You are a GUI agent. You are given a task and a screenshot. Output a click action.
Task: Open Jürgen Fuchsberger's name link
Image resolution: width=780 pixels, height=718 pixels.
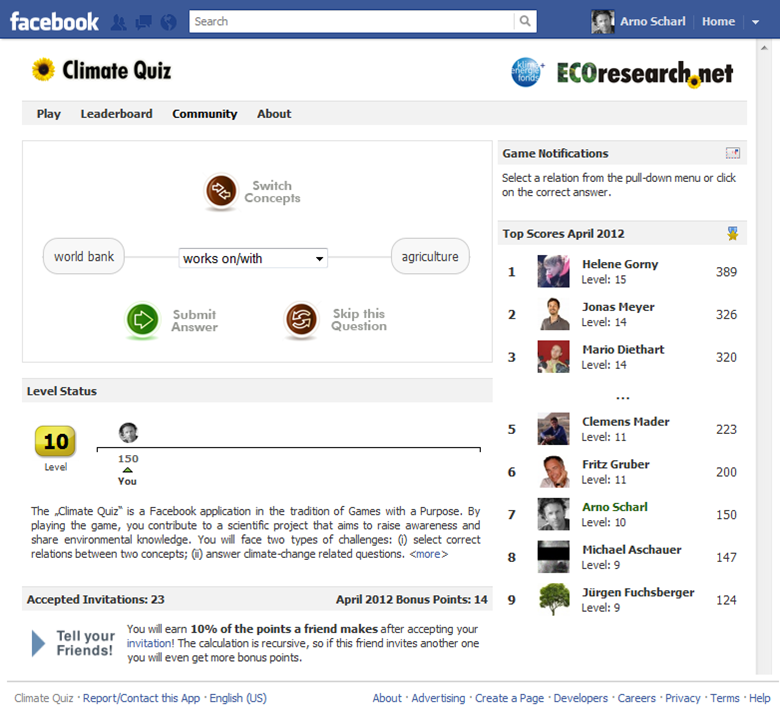pos(638,593)
